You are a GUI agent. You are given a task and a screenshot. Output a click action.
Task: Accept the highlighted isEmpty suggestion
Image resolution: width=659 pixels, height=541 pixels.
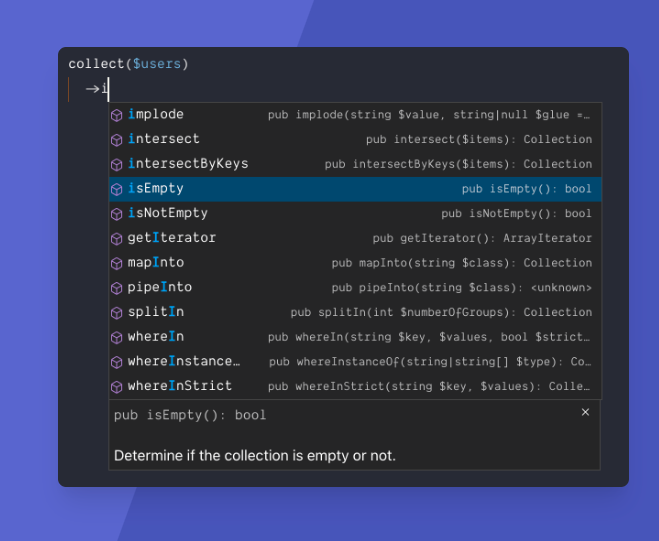pos(355,189)
